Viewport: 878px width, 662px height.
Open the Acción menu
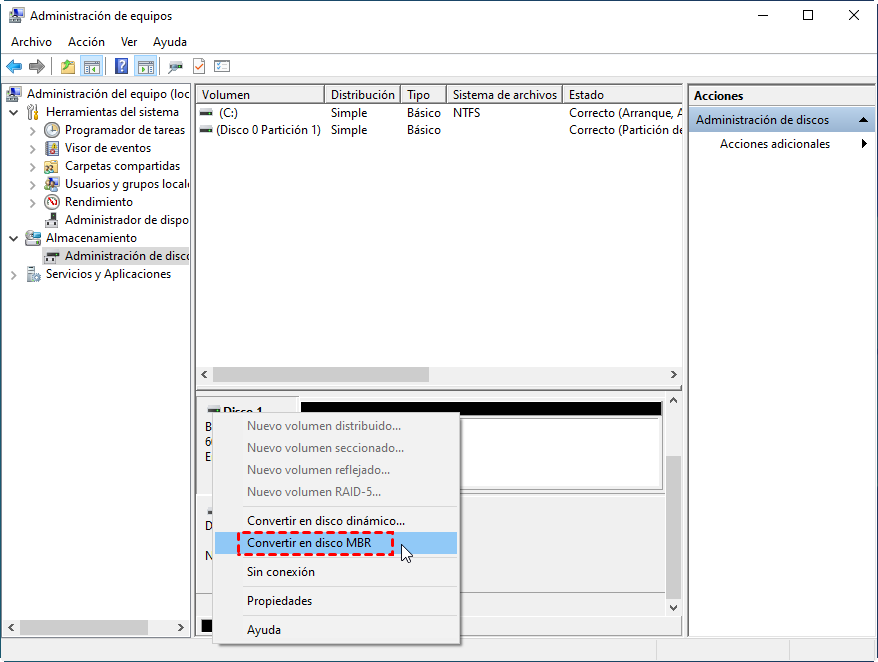coord(86,42)
